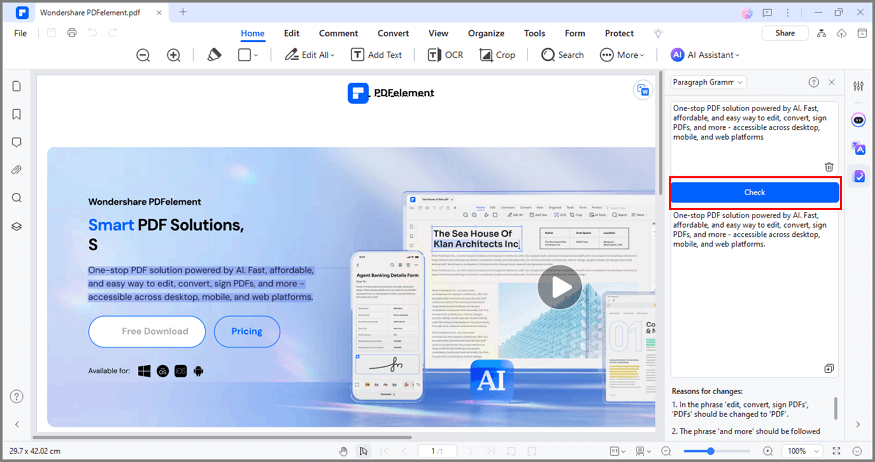Screen dimensions: 875x462
Task: Switch to the Comment tab
Action: click(x=338, y=33)
